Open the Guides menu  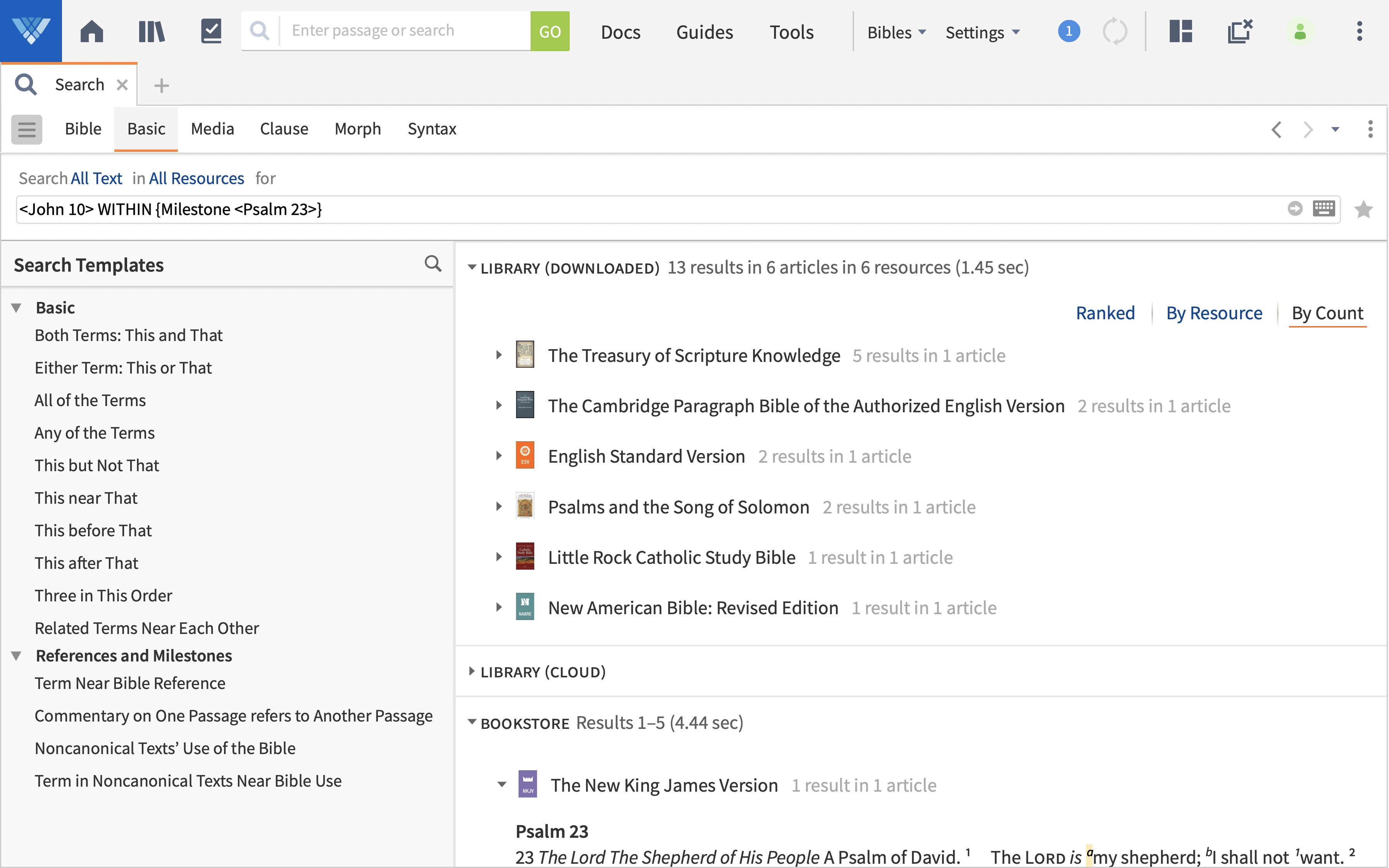[x=704, y=32]
